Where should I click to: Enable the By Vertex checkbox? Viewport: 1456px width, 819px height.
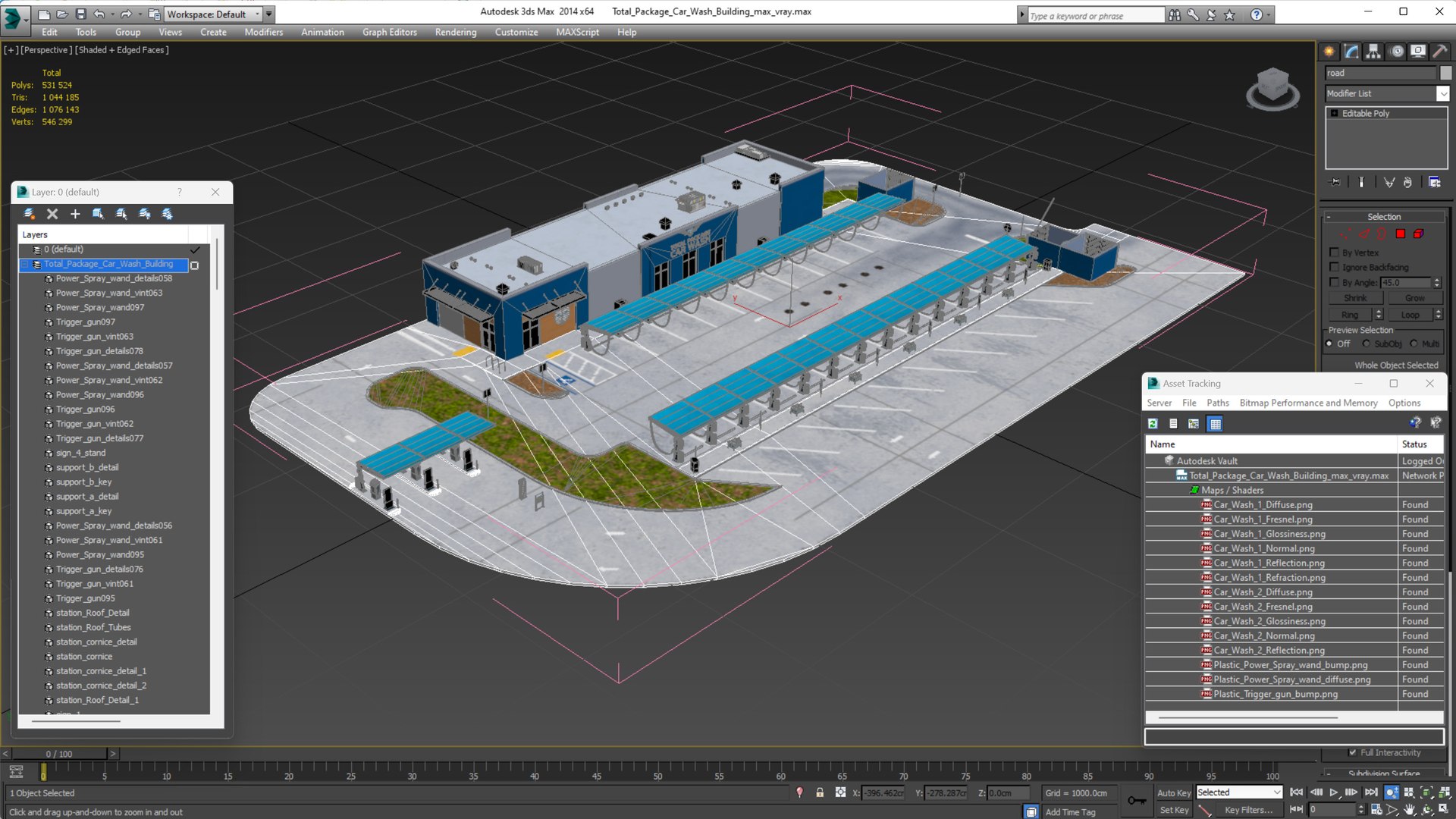coord(1335,253)
